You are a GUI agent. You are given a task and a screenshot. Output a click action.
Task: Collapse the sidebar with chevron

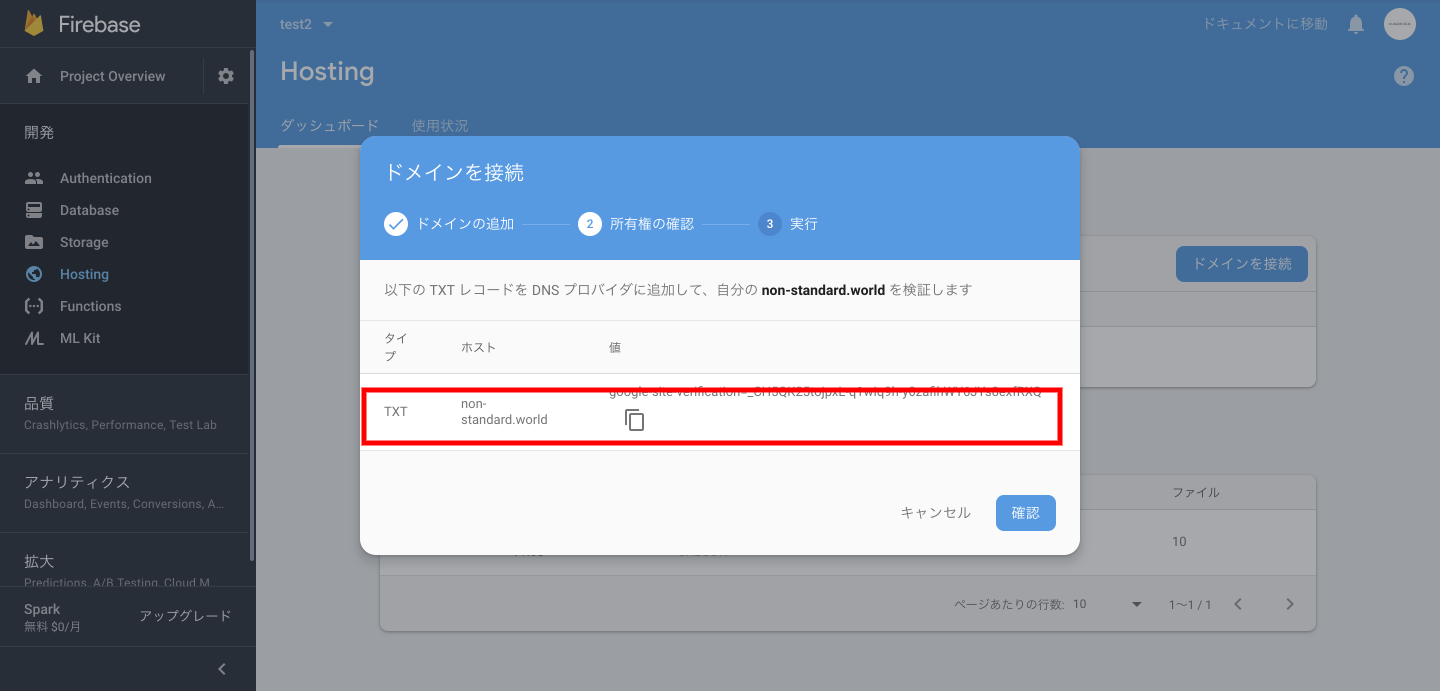(222, 669)
